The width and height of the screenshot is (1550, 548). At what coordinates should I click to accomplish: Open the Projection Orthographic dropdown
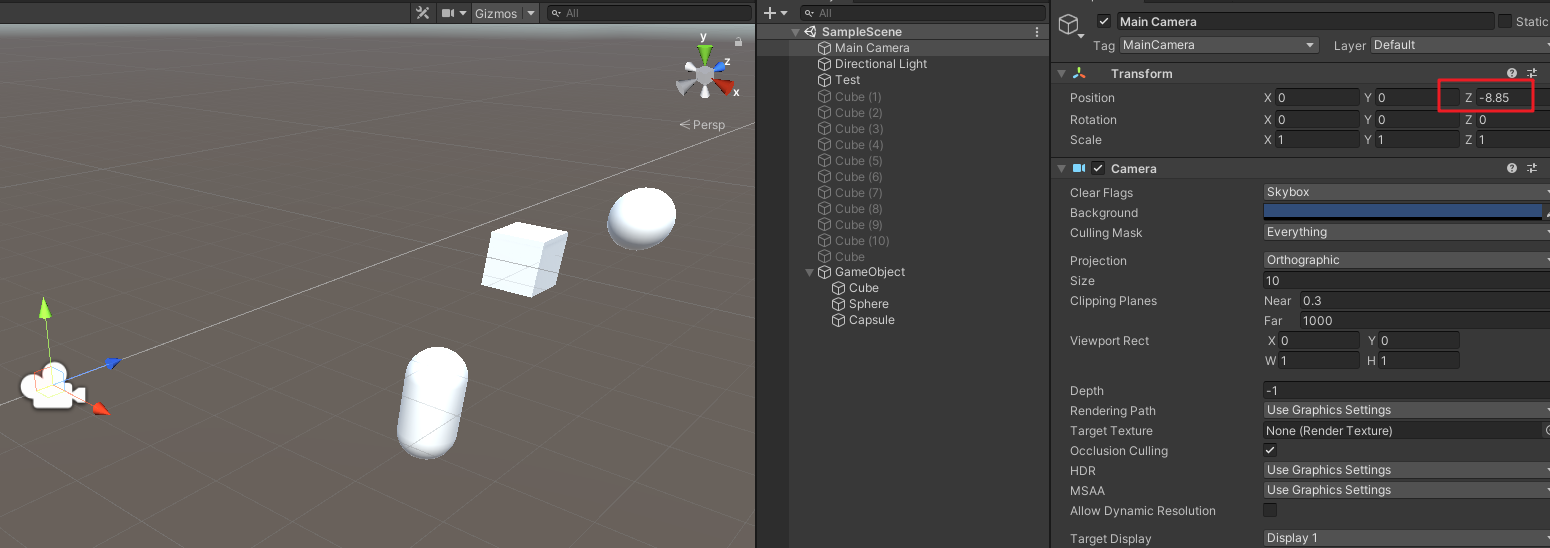(x=1406, y=260)
